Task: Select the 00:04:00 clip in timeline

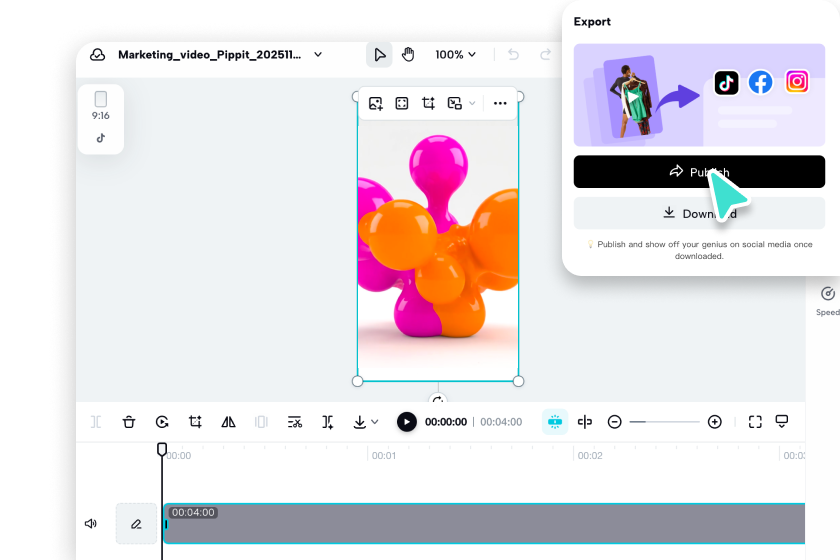Action: coord(484,524)
